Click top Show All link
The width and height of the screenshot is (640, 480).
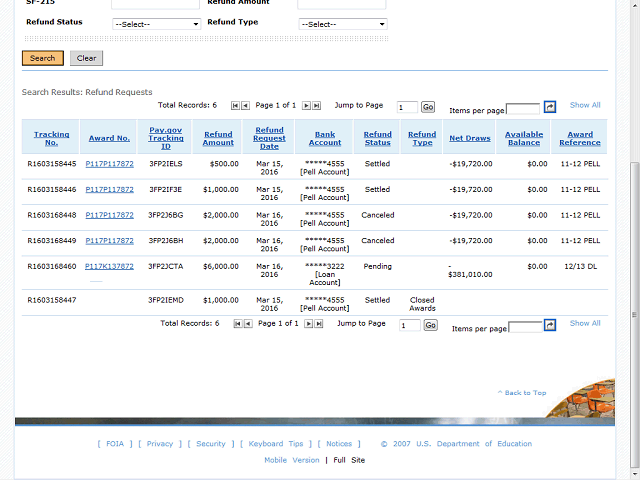pos(585,105)
